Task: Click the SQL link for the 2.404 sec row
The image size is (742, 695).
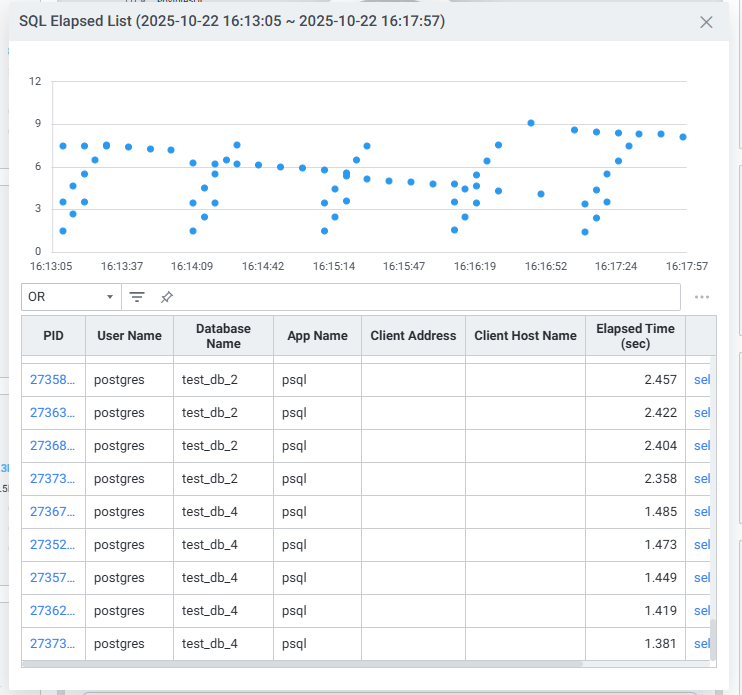Action: point(701,446)
